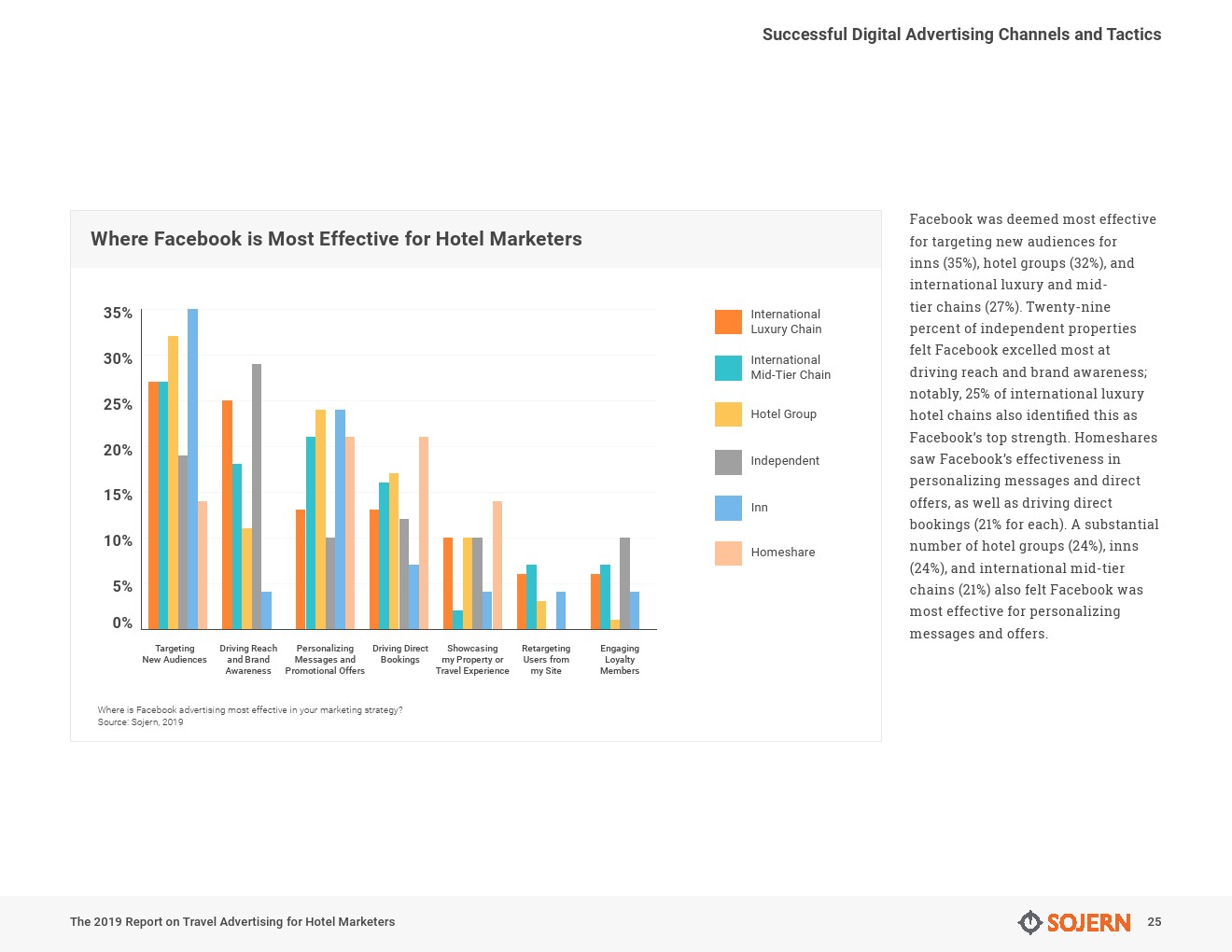
Task: Click the Hotel Group yellow legend swatch
Action: 728,414
